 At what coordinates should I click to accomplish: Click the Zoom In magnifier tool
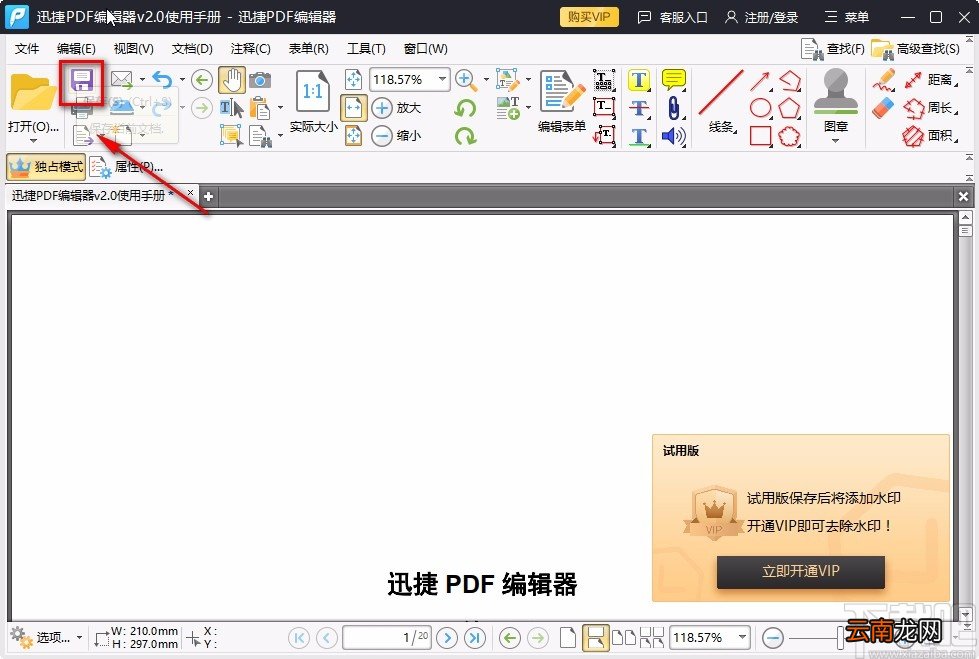click(x=465, y=80)
